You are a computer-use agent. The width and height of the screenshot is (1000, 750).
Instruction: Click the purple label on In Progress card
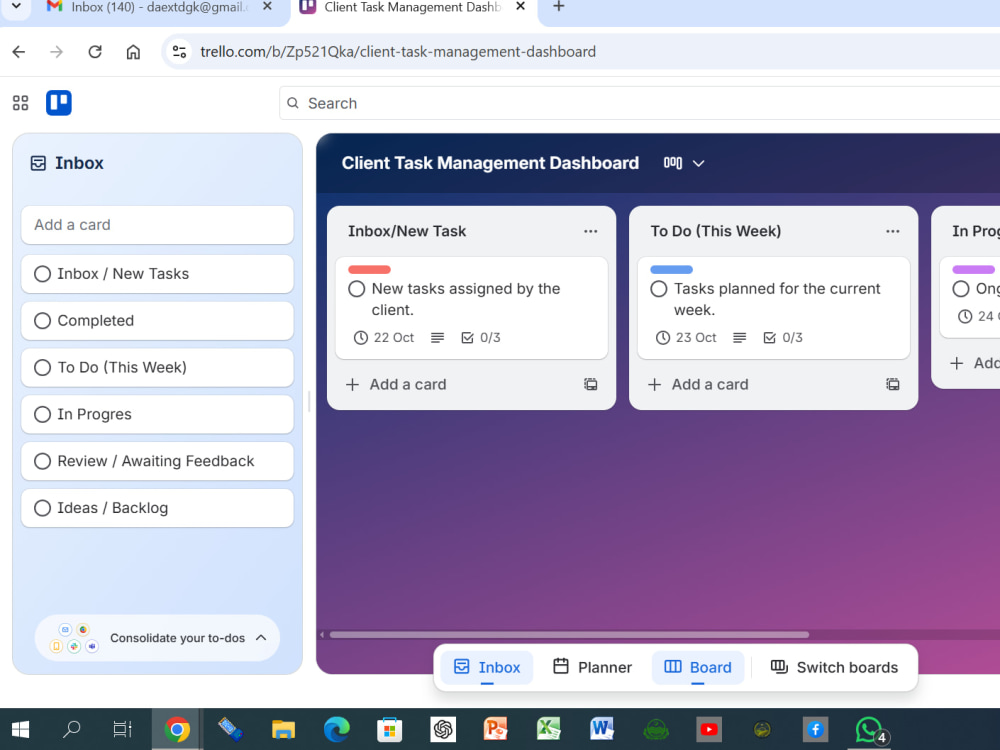coord(973,269)
